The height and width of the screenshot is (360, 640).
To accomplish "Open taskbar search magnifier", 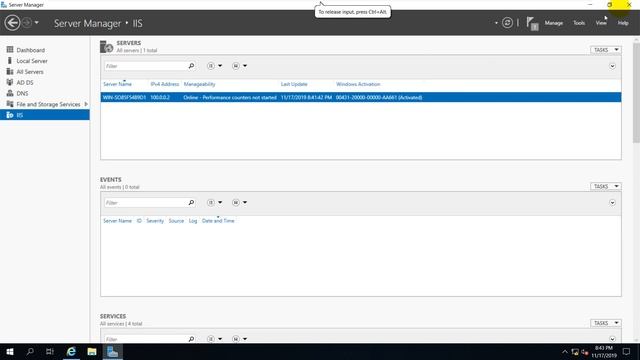I will point(30,351).
